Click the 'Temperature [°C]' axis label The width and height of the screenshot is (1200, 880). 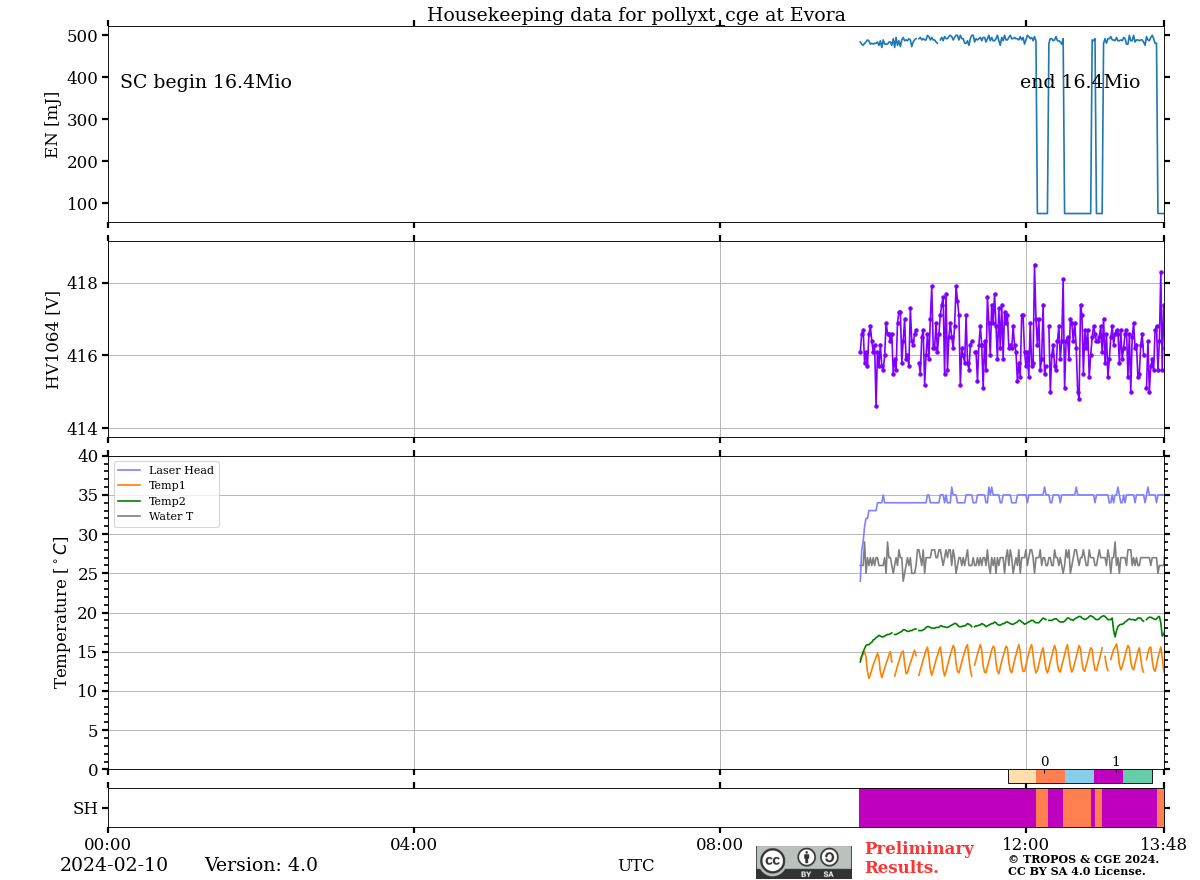[x=61, y=612]
